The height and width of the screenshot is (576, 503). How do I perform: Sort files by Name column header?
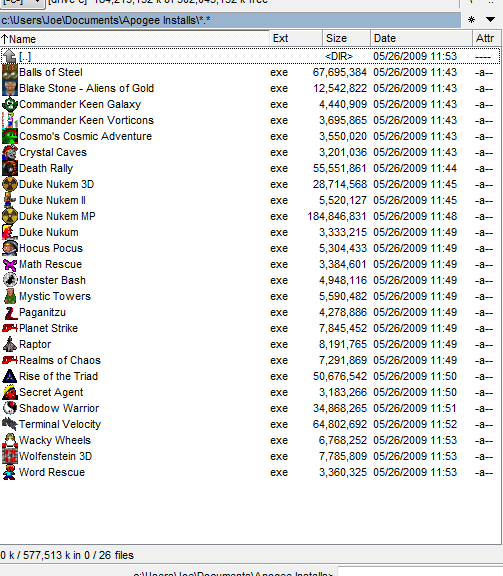[134, 39]
